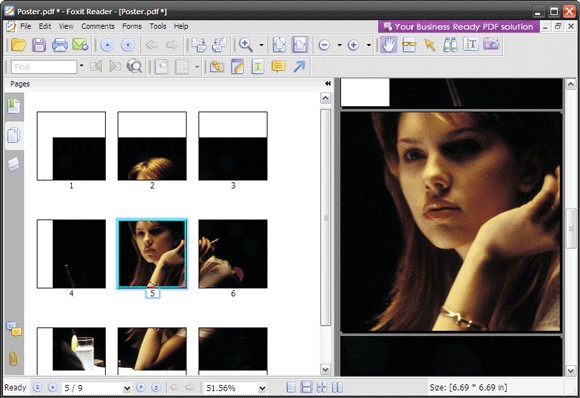The image size is (580, 398).
Task: Click Your Business Ready PDF solution banner
Action: click(459, 27)
